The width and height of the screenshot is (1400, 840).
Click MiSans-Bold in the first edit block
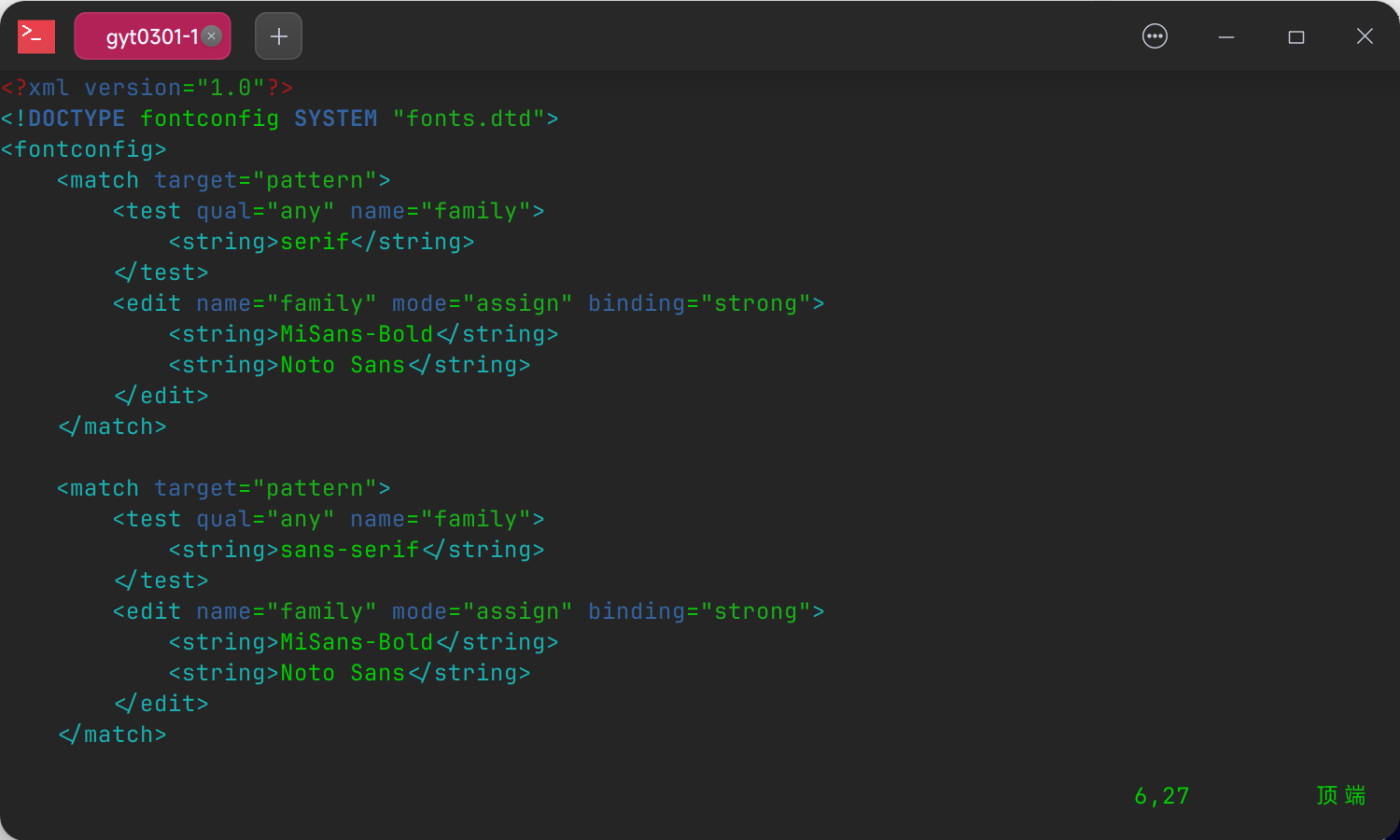[x=356, y=333]
